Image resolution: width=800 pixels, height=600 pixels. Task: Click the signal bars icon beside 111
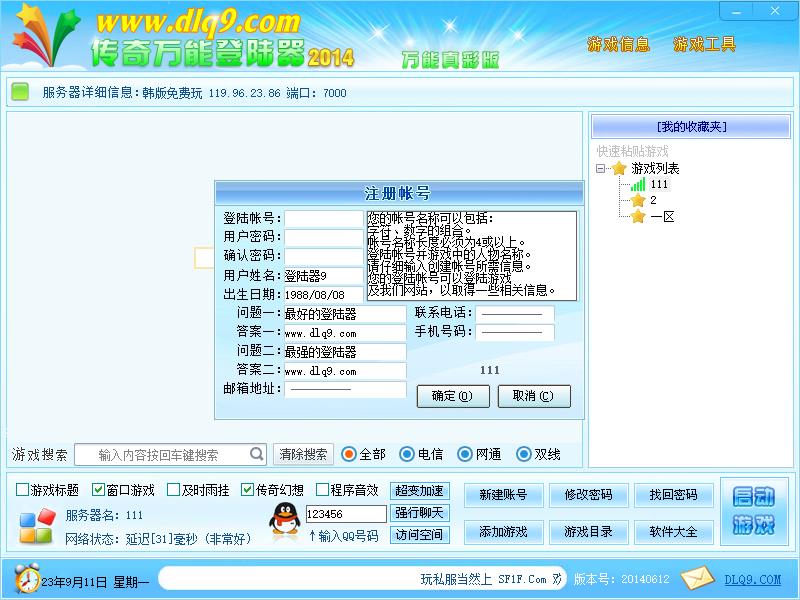pos(638,184)
